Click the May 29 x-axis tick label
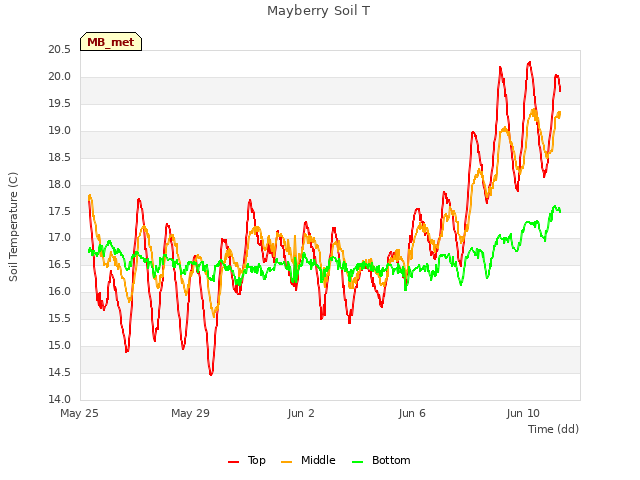The width and height of the screenshot is (640, 480). click(x=190, y=413)
